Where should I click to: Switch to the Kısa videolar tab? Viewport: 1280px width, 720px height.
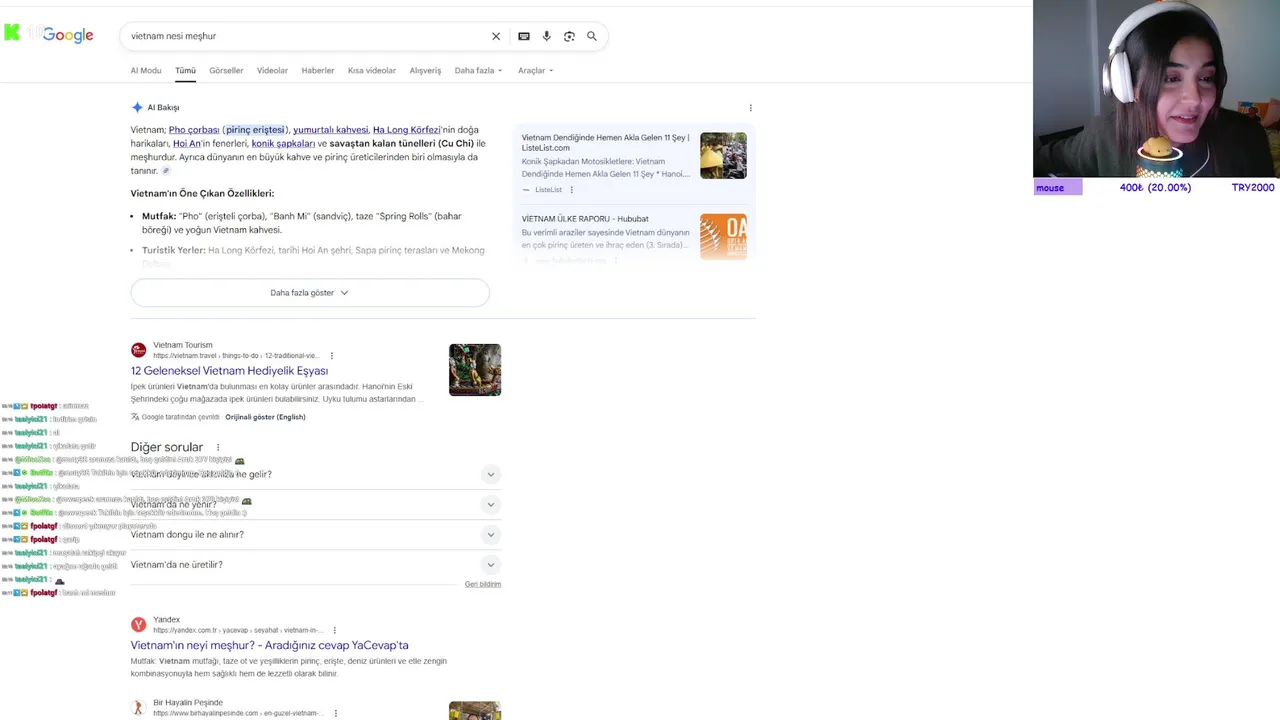pyautogui.click(x=372, y=71)
